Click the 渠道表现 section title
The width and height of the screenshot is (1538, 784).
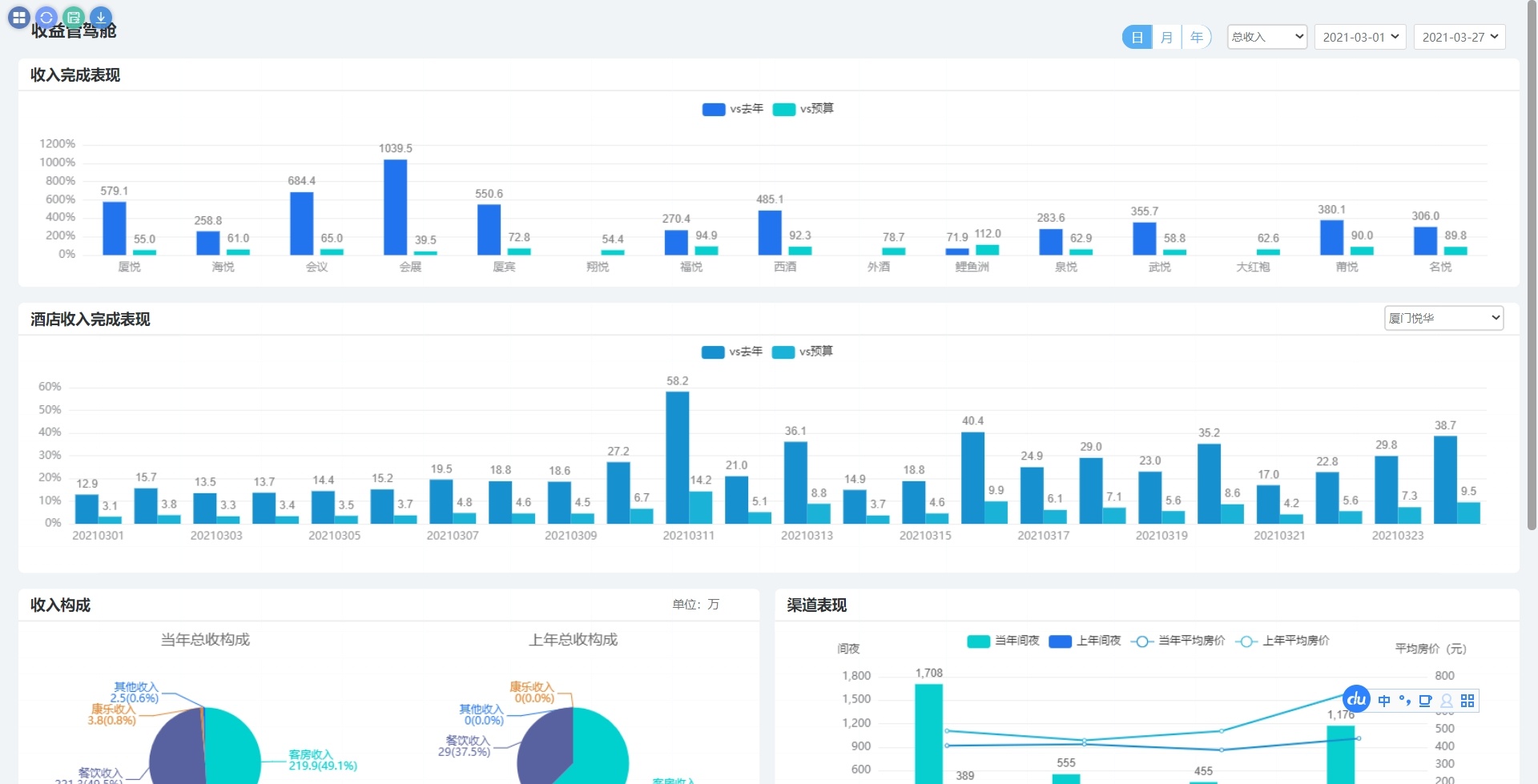click(816, 605)
